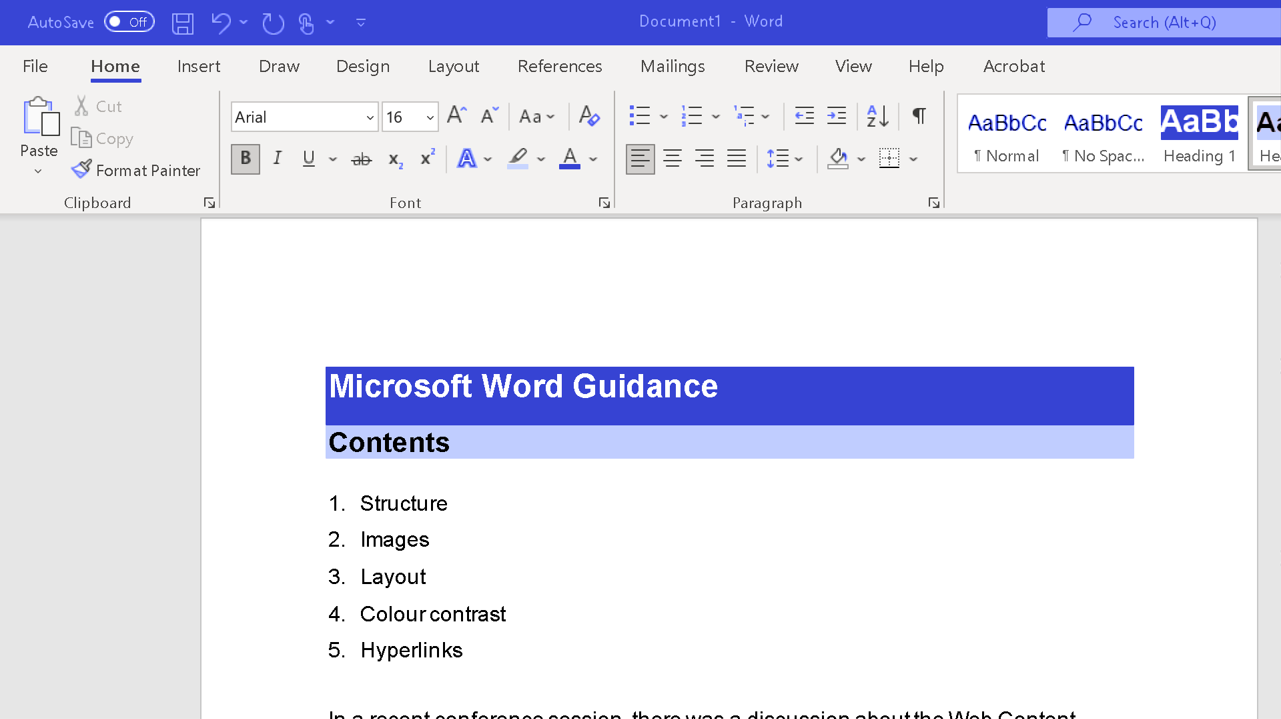Activate the Format Painter

click(136, 170)
